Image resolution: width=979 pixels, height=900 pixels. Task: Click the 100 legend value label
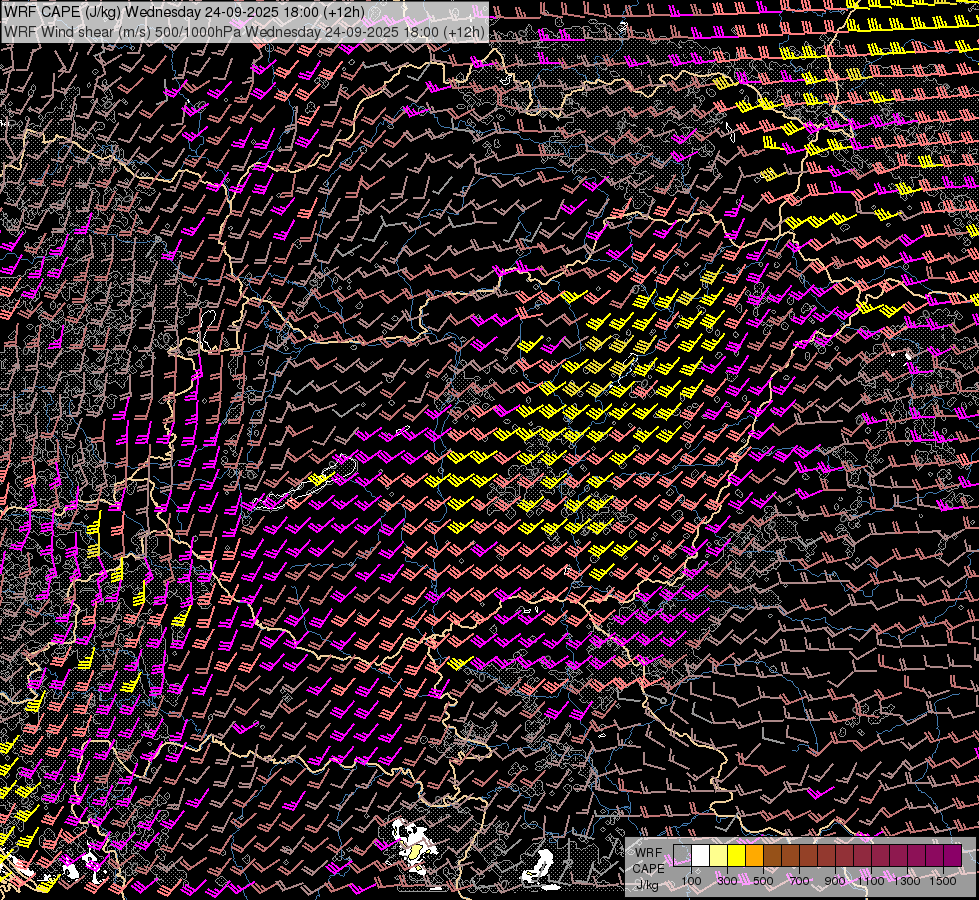(691, 880)
